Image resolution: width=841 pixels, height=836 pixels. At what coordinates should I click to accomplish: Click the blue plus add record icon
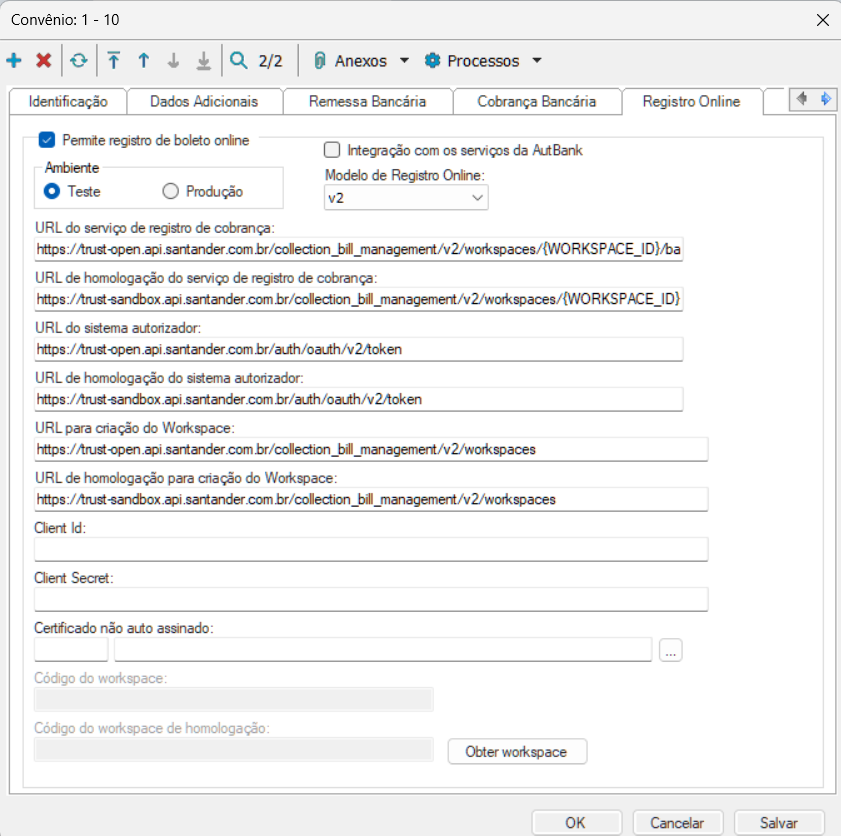[x=14, y=61]
